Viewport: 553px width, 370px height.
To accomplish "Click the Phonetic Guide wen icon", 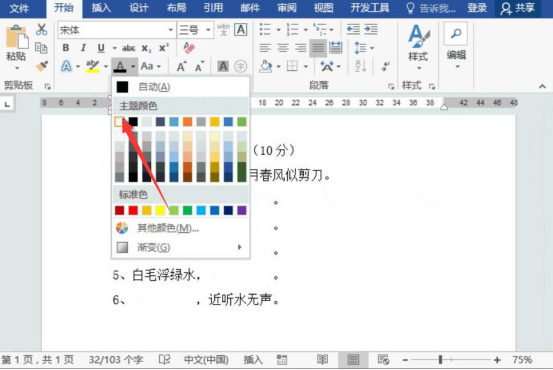I will (223, 30).
